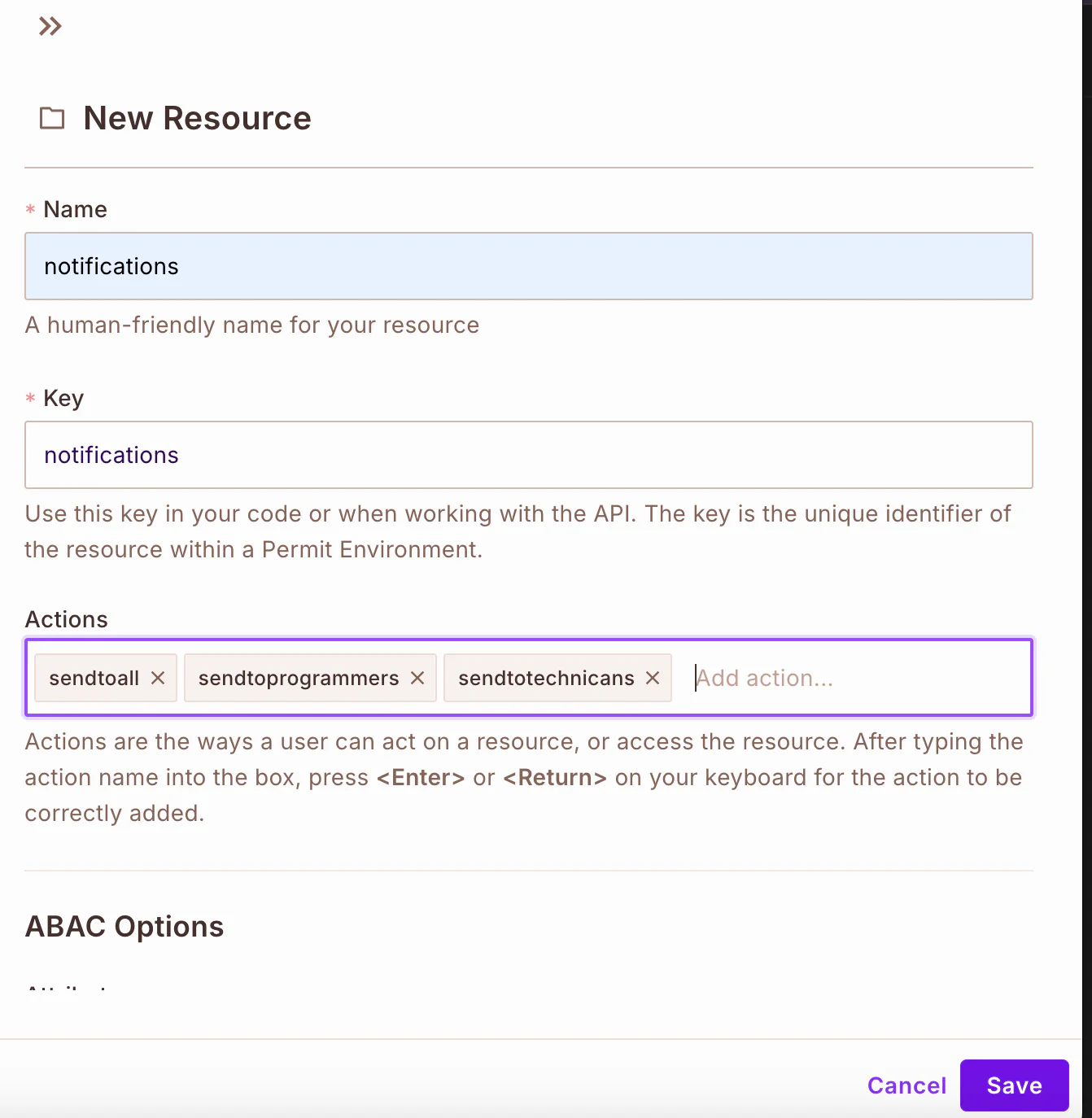
Task: Click the folder icon beside New Resource
Action: 52,119
